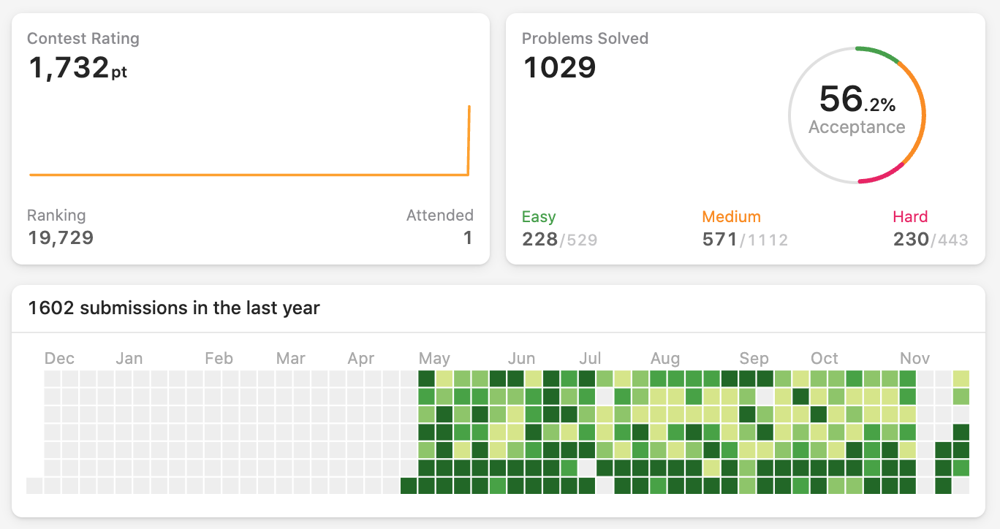Click the Aug month label in heatmap
The height and width of the screenshot is (529, 1000).
pyautogui.click(x=665, y=358)
